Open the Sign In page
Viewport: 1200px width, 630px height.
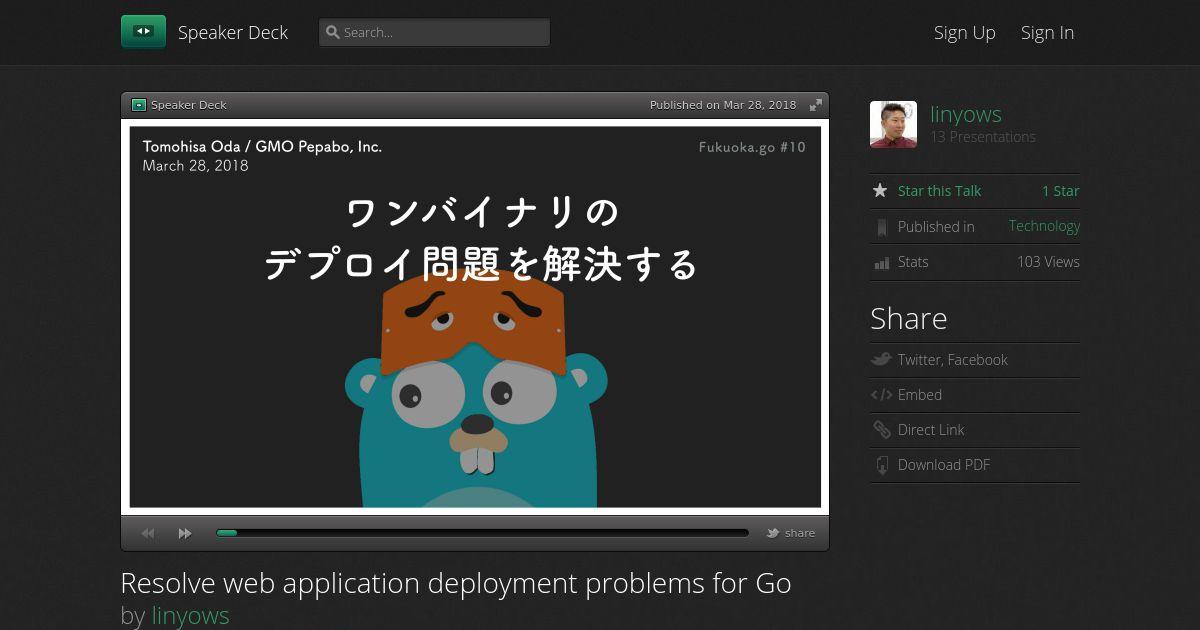[x=1047, y=32]
